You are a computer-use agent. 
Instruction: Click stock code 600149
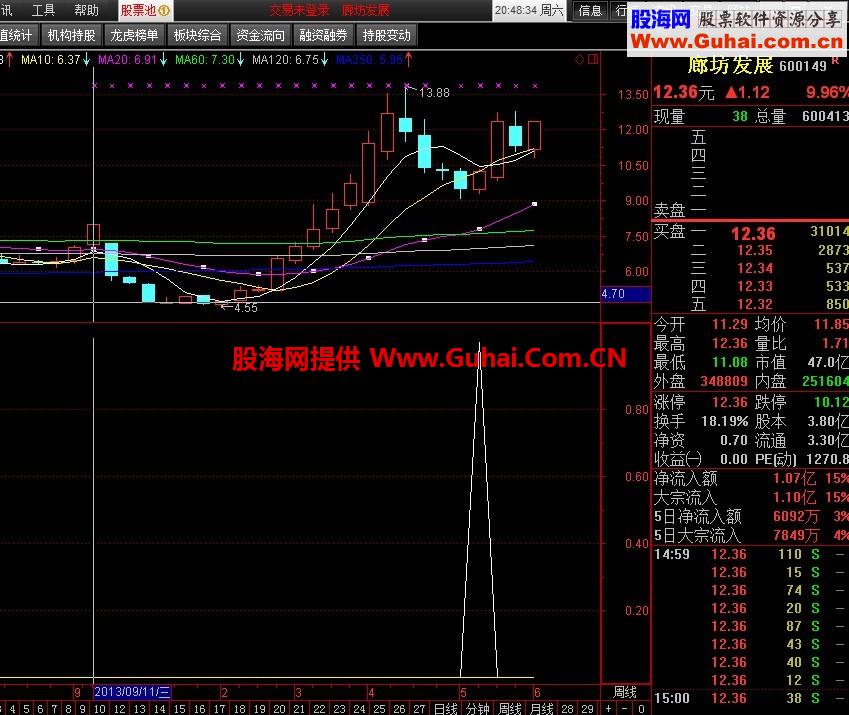(803, 66)
